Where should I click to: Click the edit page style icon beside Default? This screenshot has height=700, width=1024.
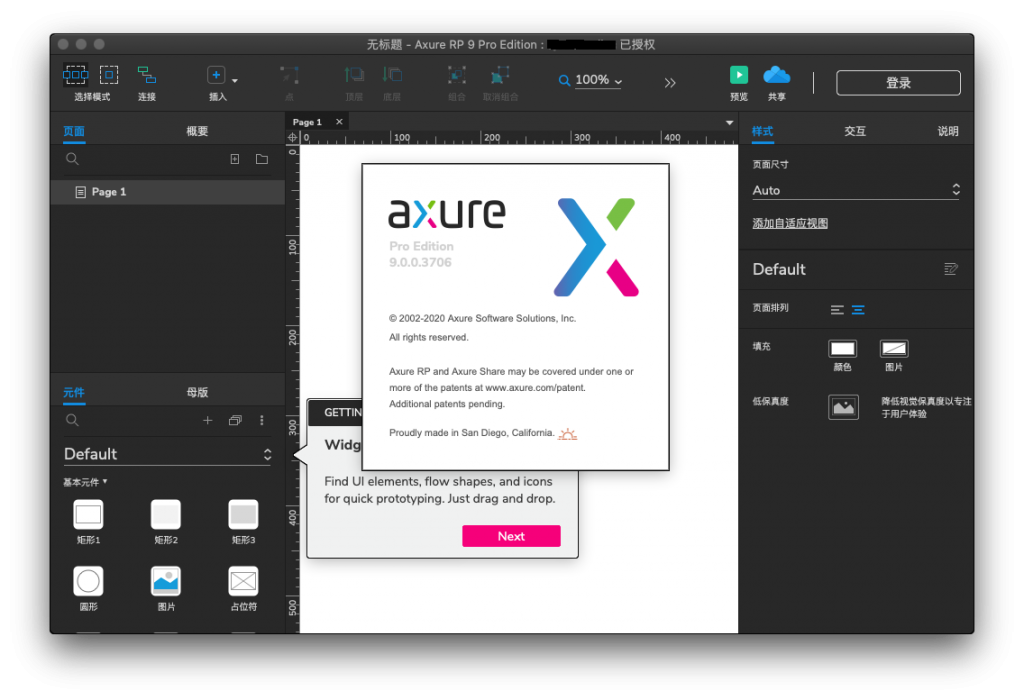click(951, 269)
